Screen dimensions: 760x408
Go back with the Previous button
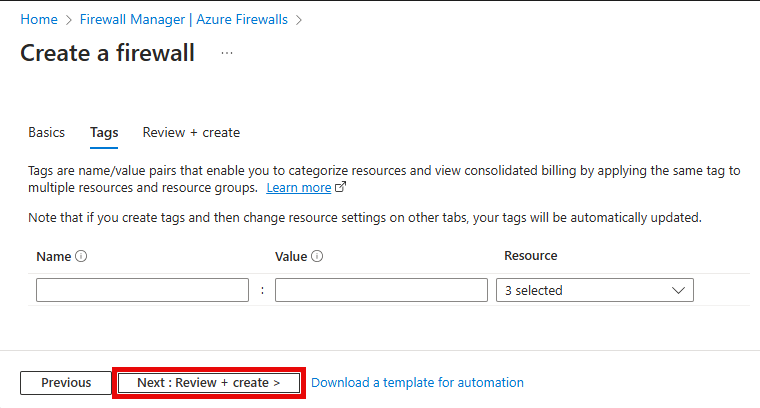tap(66, 383)
